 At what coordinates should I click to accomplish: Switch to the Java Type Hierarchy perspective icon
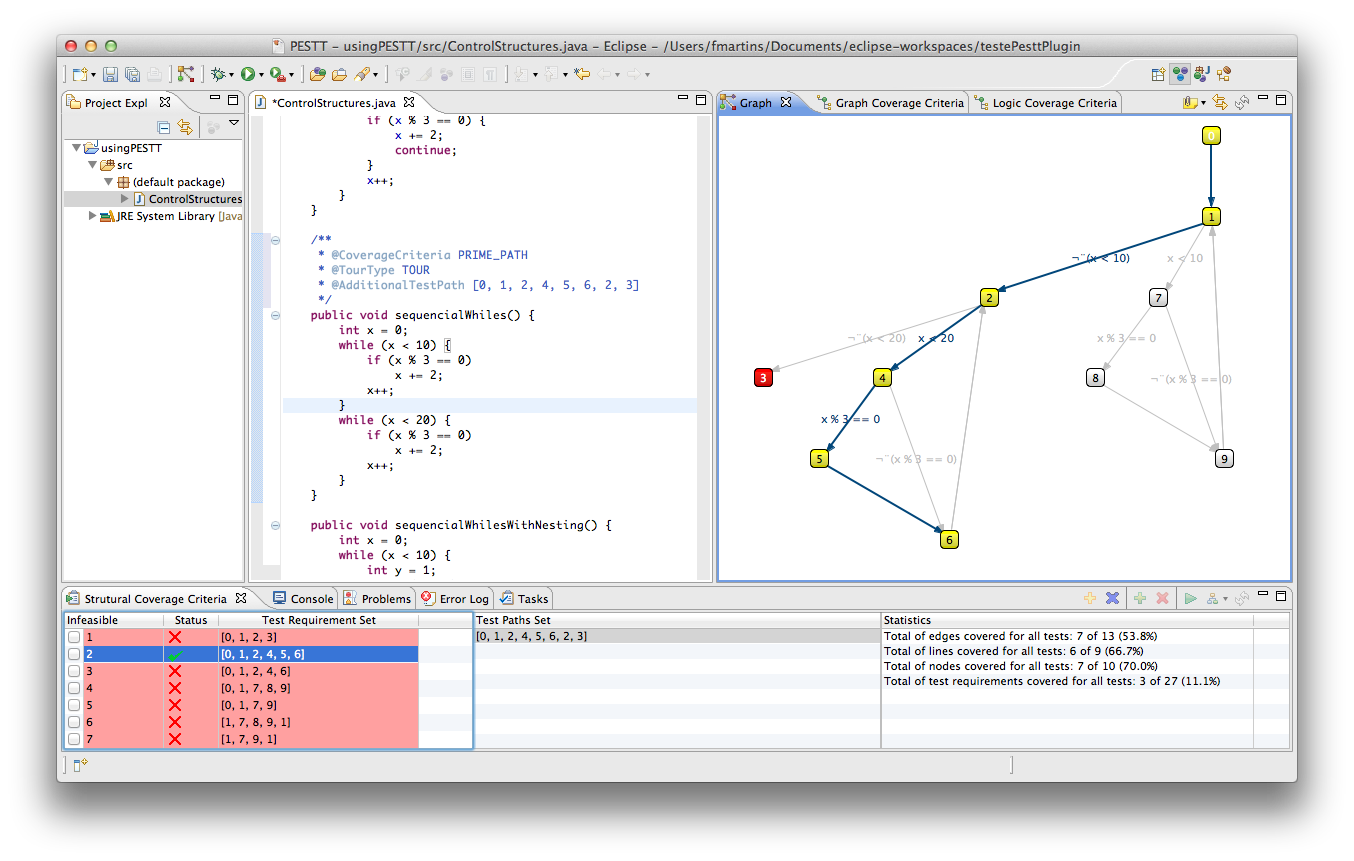click(x=1223, y=74)
